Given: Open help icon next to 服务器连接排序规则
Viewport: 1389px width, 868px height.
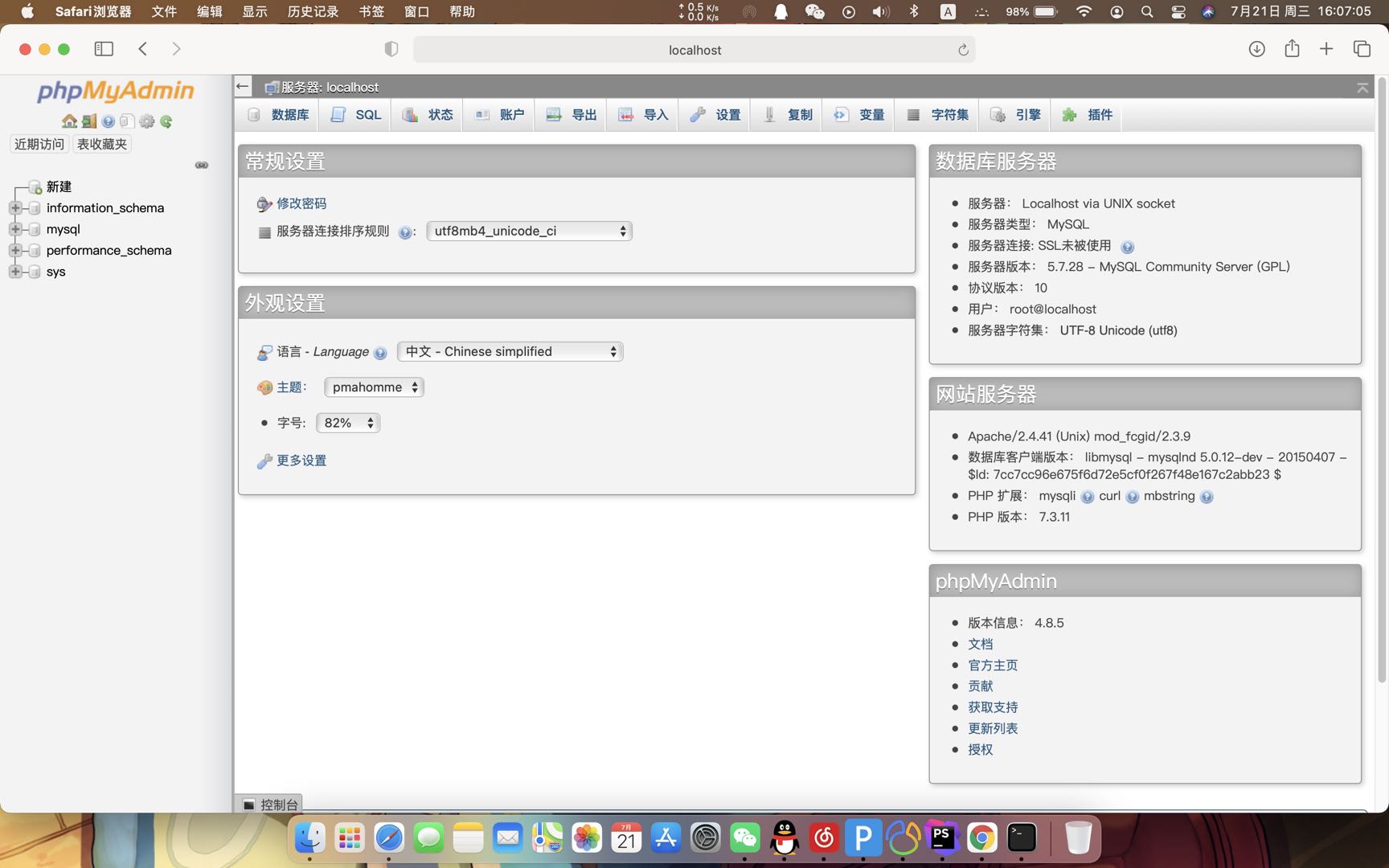Looking at the screenshot, I should (405, 232).
